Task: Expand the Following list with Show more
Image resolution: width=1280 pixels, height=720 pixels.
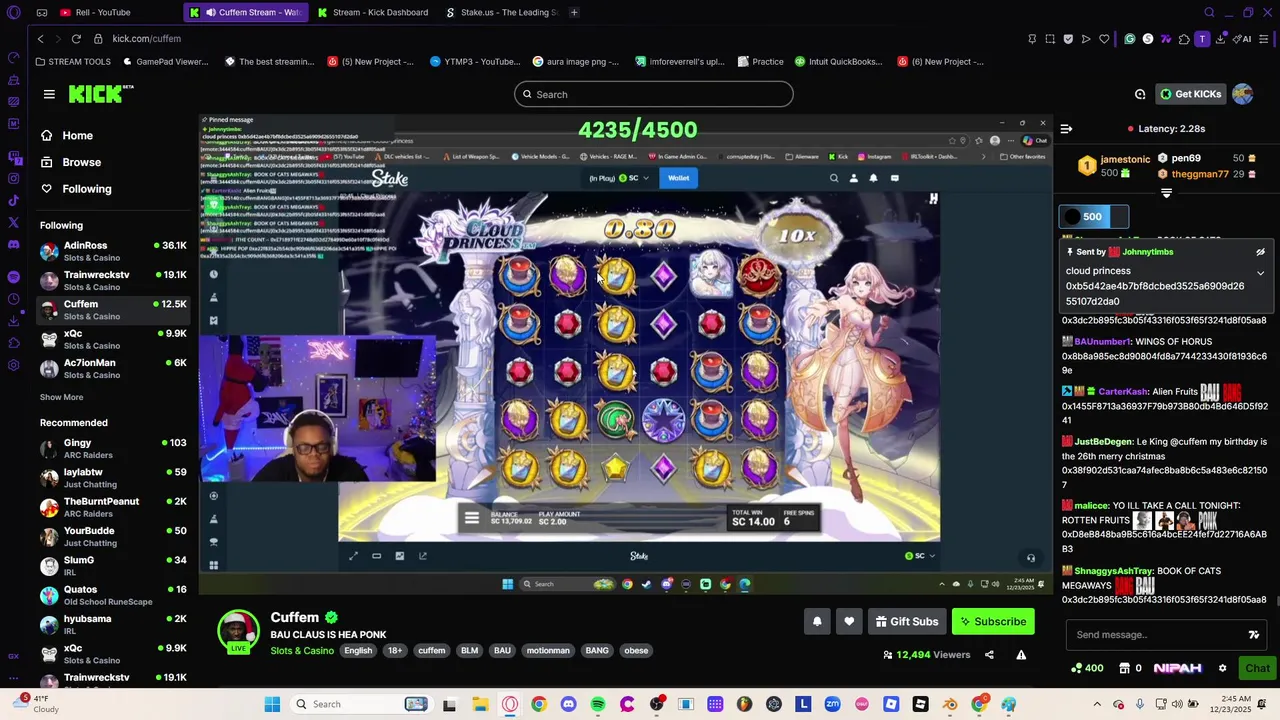Action: pos(61,397)
